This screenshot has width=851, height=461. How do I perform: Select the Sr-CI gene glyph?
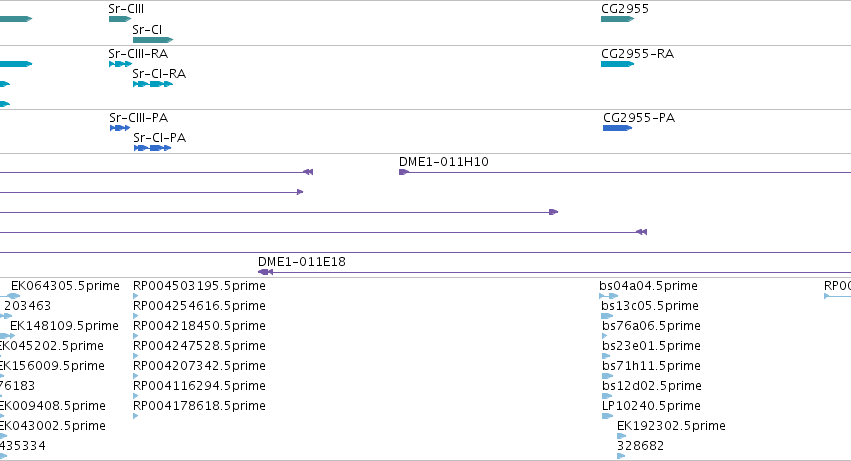153,40
